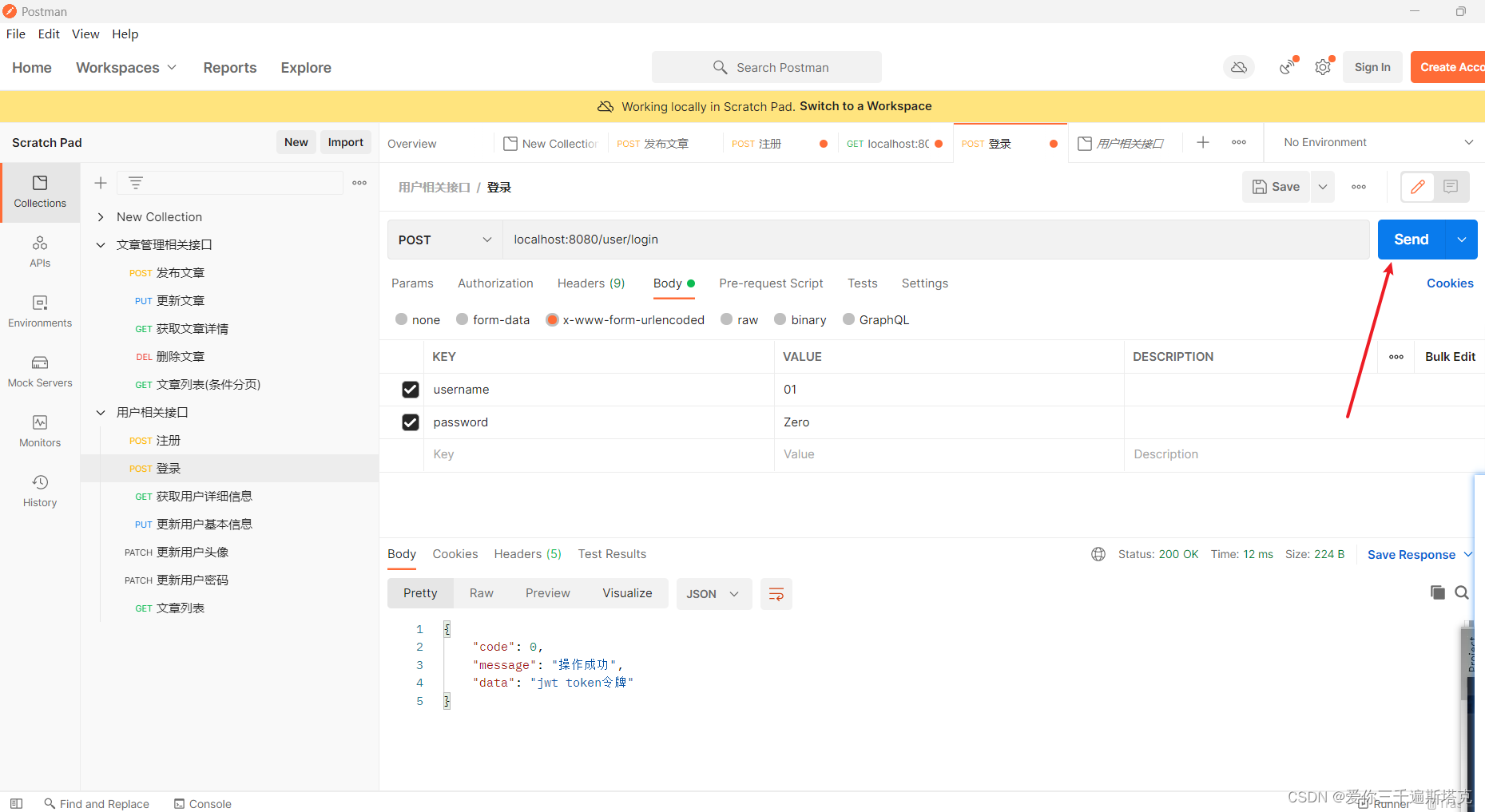Open the Postman Console
Image resolution: width=1485 pixels, height=812 pixels.
202,803
